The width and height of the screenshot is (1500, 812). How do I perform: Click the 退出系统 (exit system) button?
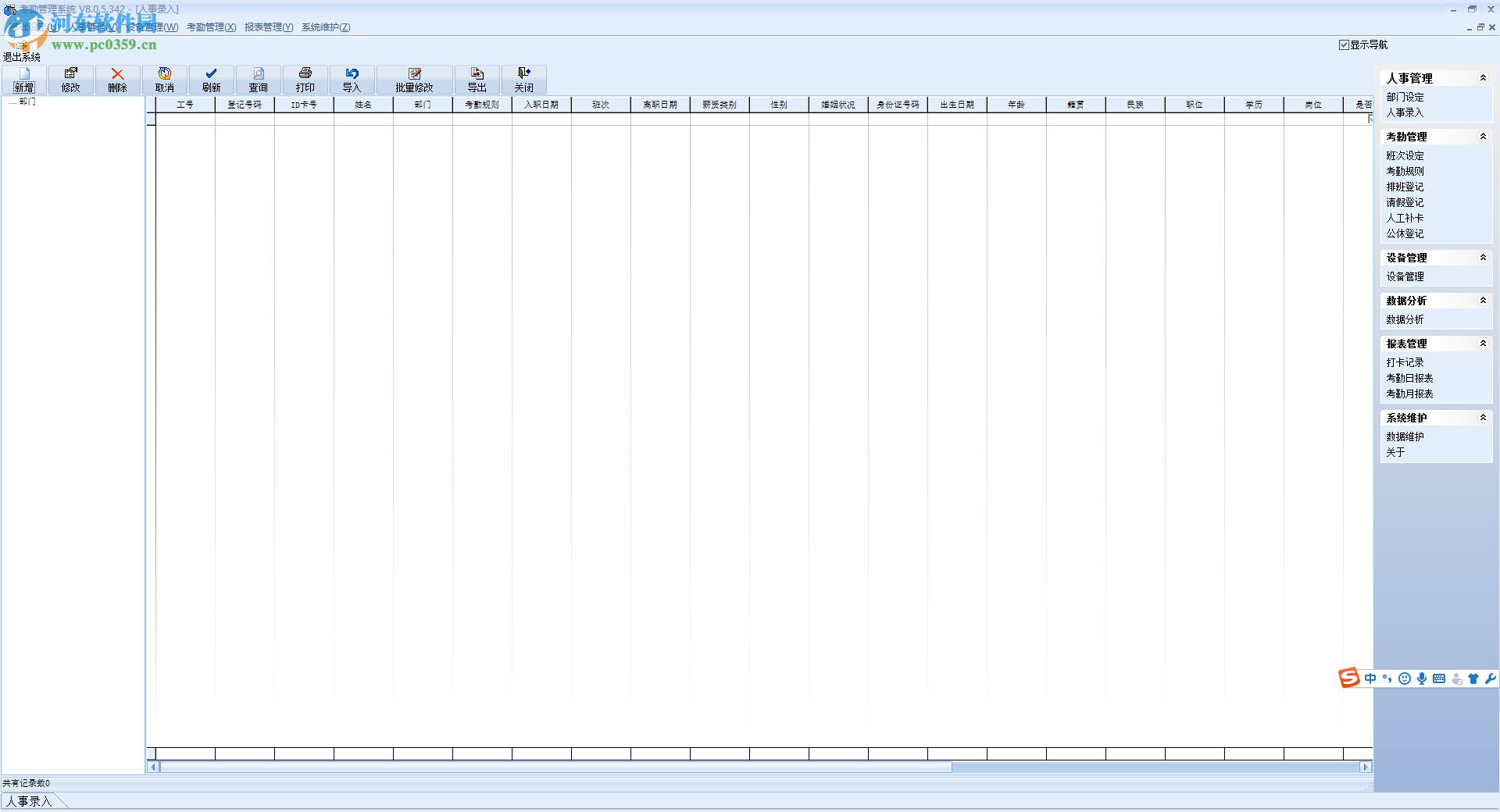(22, 52)
